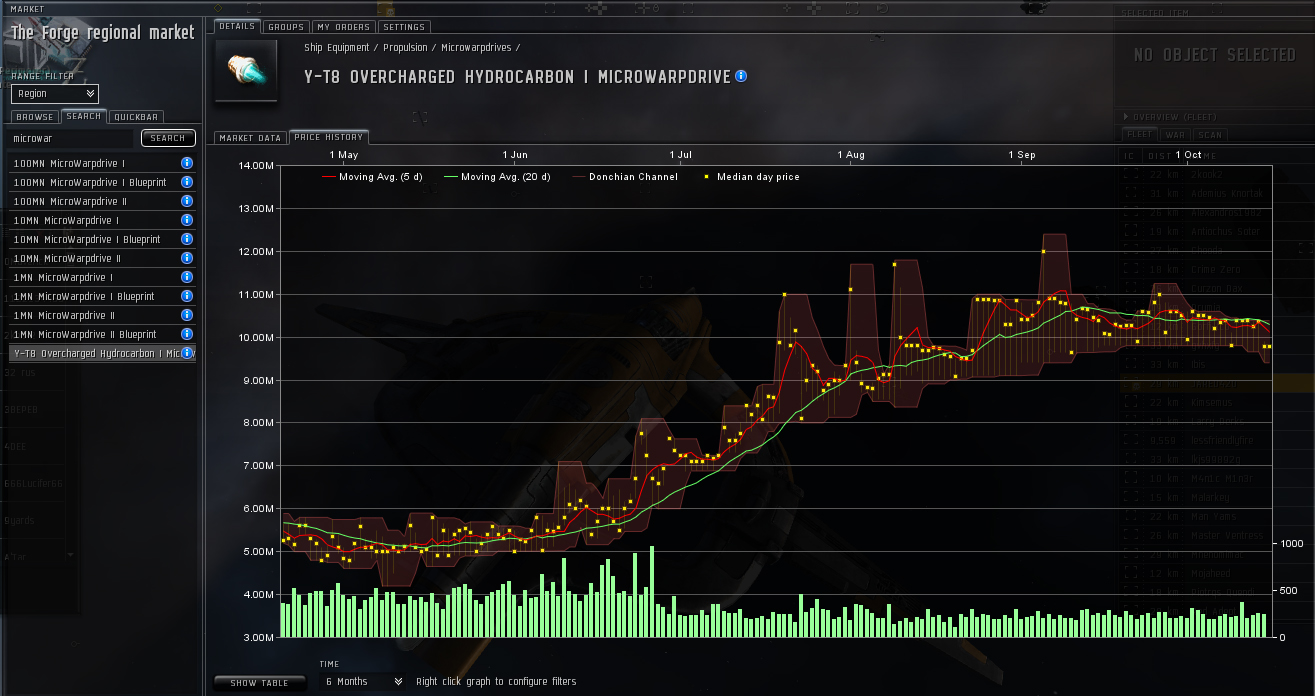
Task: Click the 1 Jul timeline label
Action: click(680, 155)
